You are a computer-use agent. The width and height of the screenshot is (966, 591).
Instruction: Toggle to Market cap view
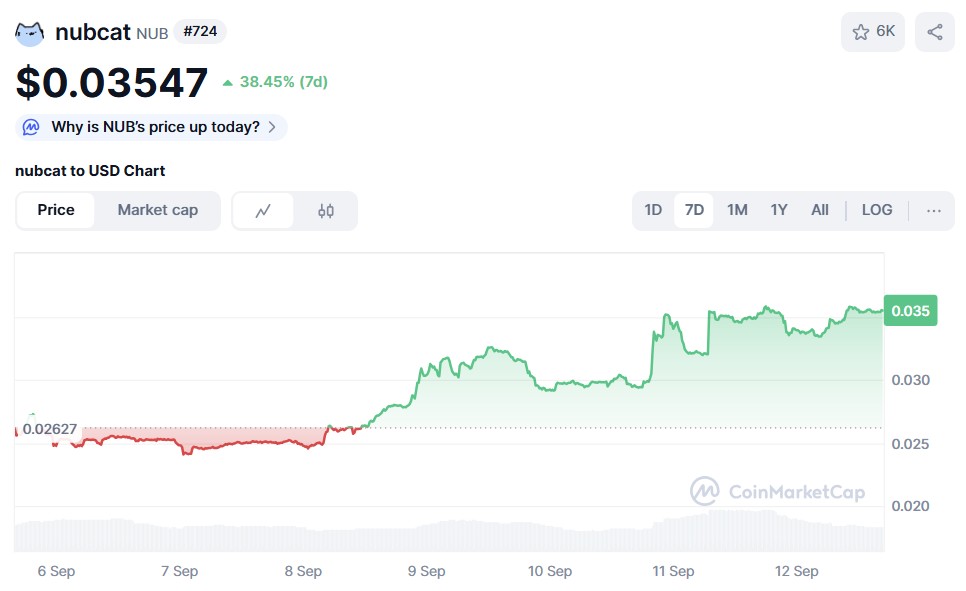(x=157, y=210)
